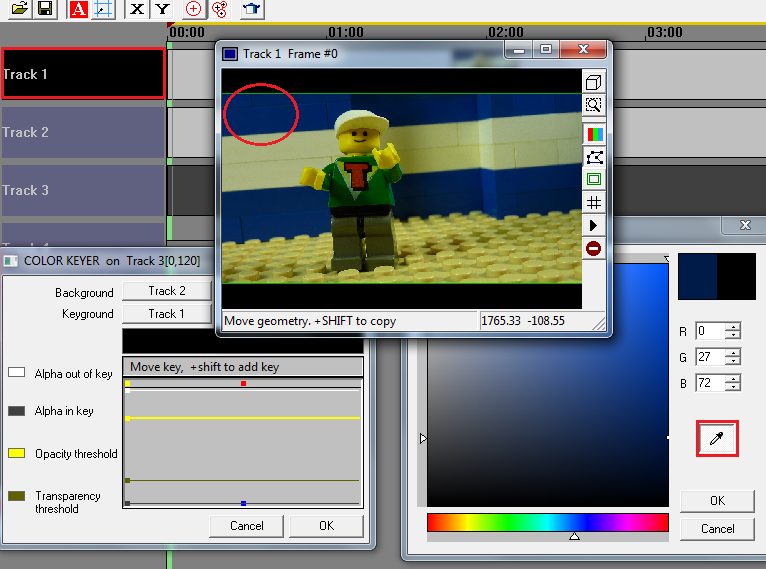
Task: Click the rainbow hue slider bar
Action: pos(548,522)
